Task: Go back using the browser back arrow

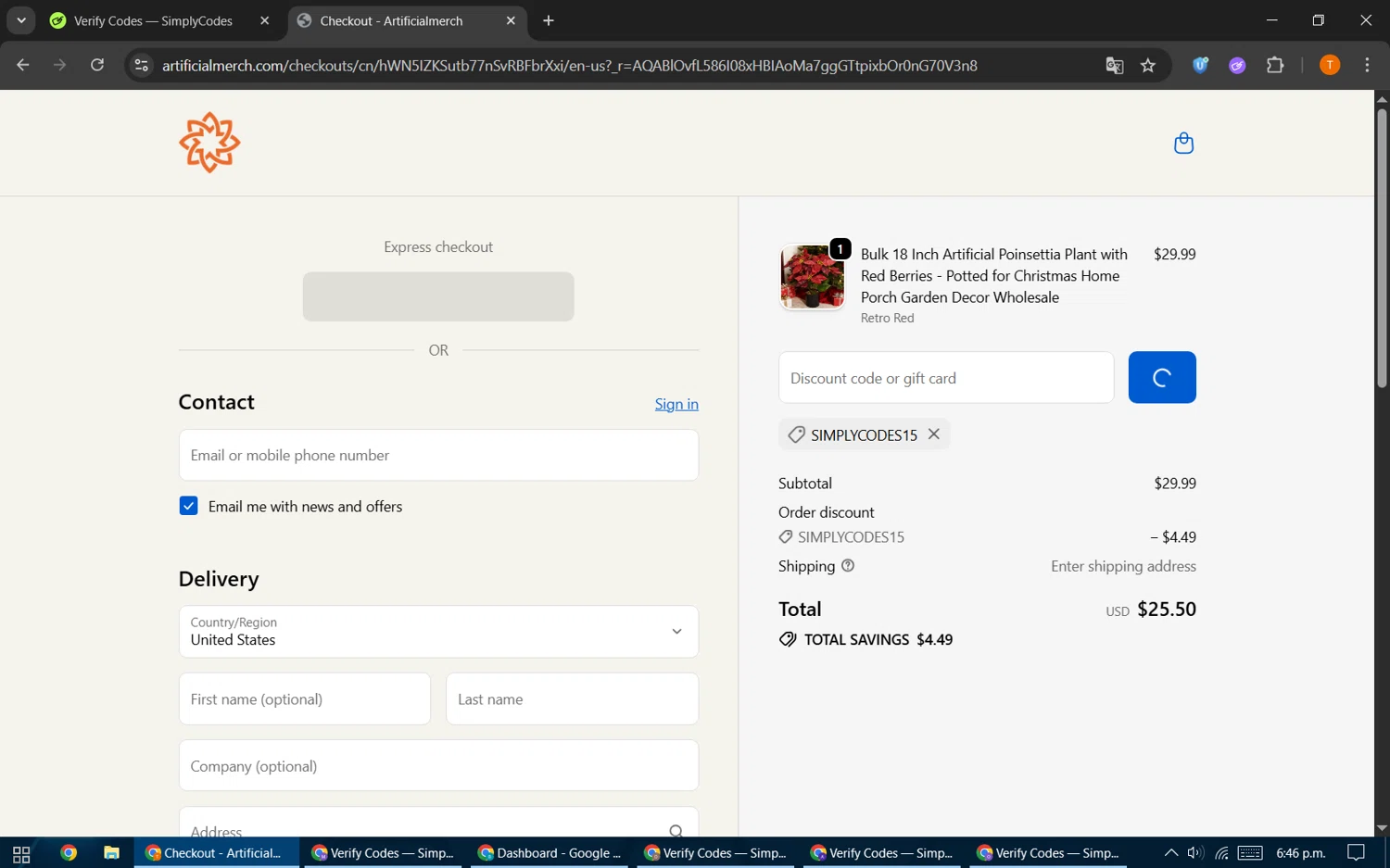Action: coord(23,65)
